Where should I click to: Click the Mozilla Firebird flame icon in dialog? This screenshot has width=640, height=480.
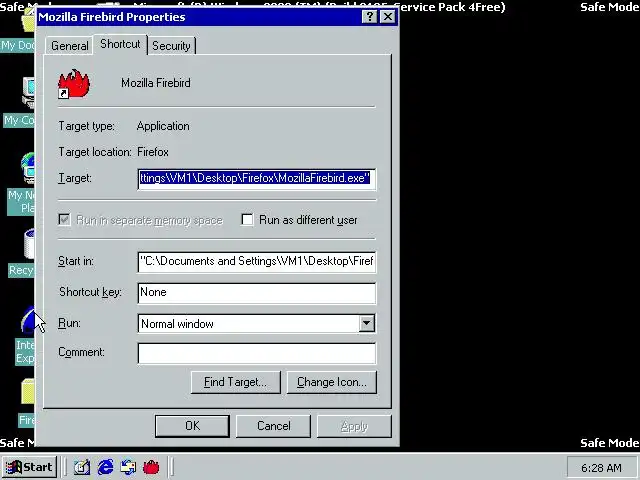tap(74, 84)
